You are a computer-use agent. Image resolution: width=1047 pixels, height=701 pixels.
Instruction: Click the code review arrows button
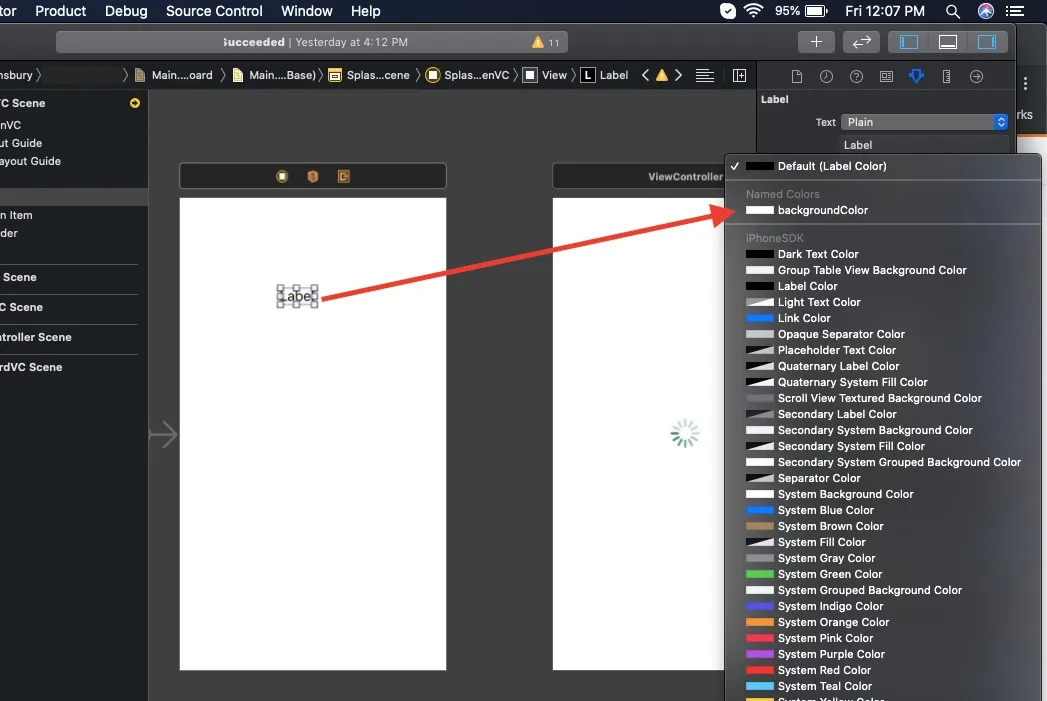860,42
